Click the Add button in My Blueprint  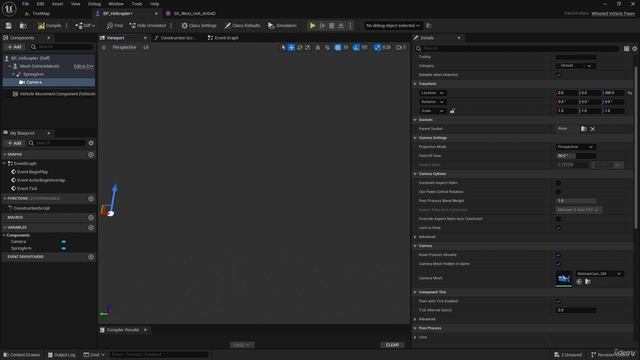(14, 143)
